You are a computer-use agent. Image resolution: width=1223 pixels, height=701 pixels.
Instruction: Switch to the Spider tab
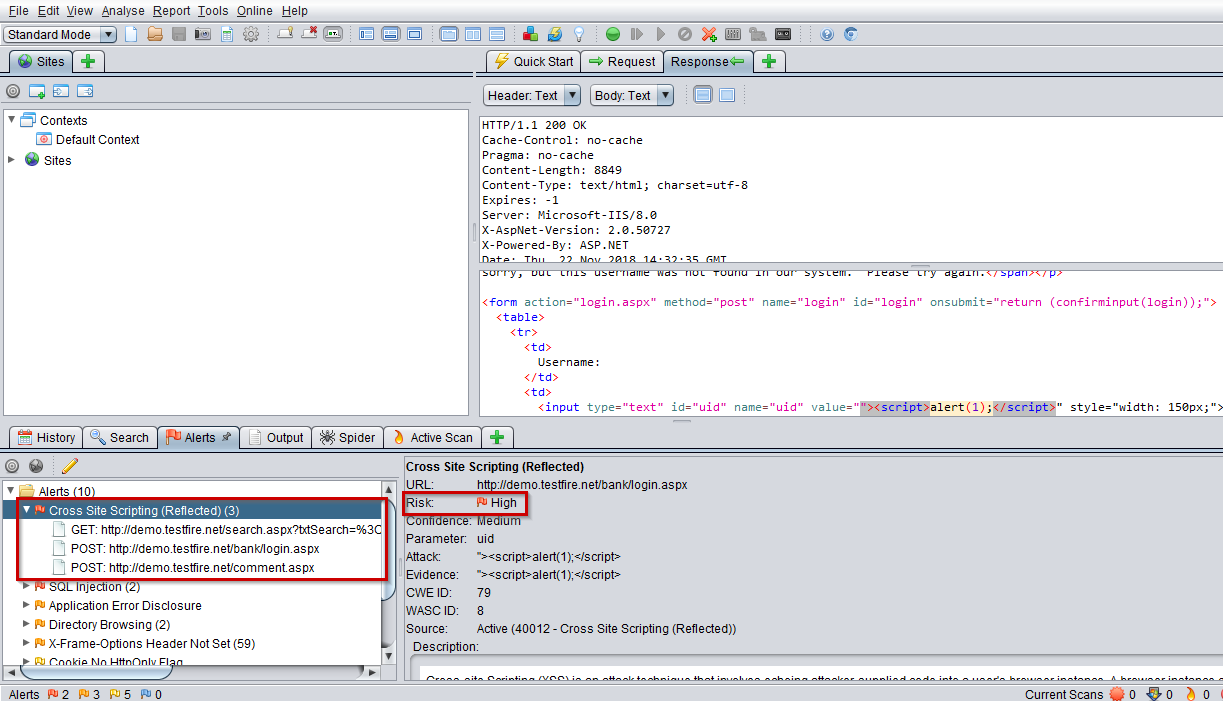click(x=348, y=437)
